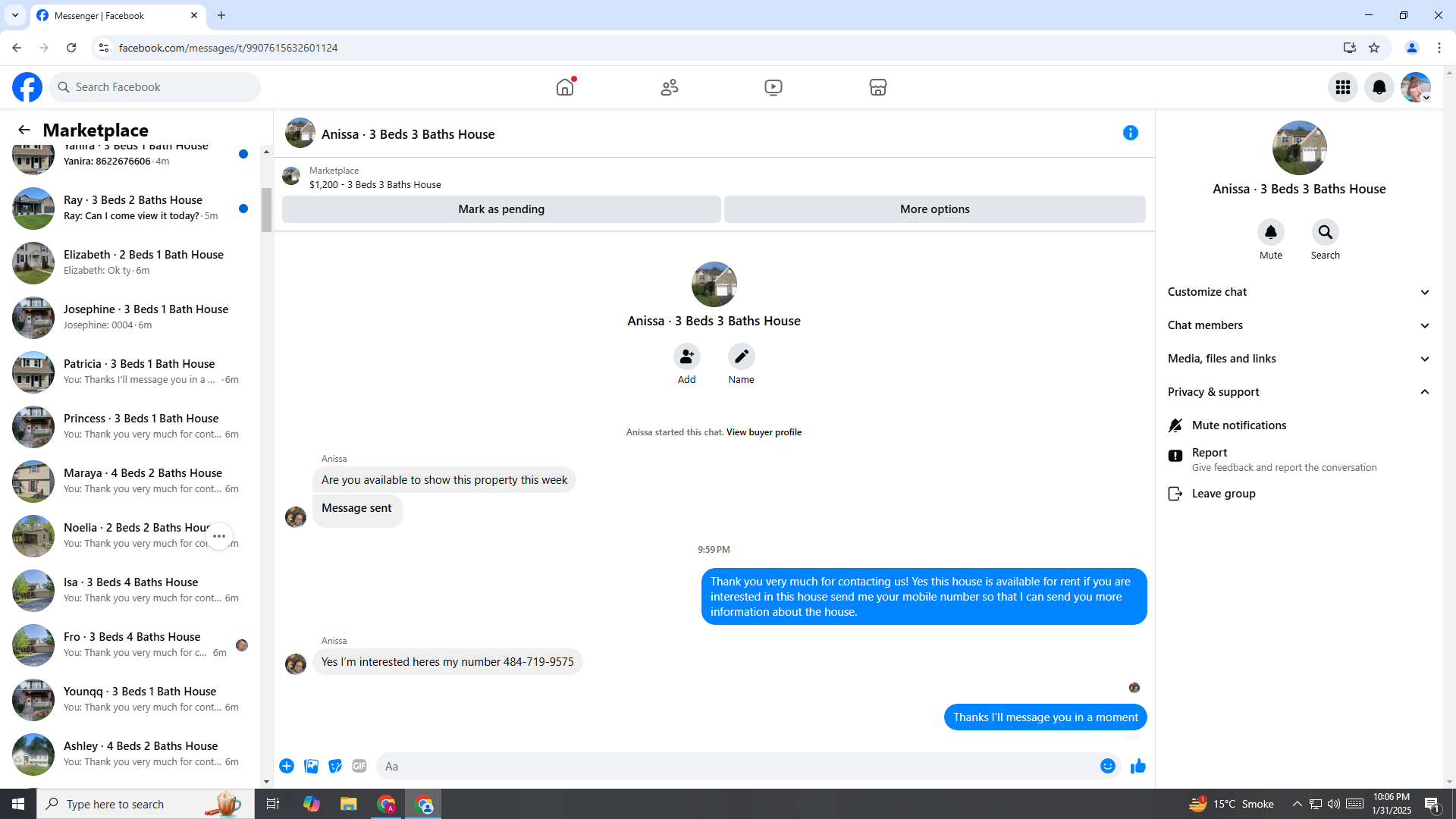Open the Ray 3 Beds 2 Baths chat
The height and width of the screenshot is (819, 1456).
[x=130, y=208]
